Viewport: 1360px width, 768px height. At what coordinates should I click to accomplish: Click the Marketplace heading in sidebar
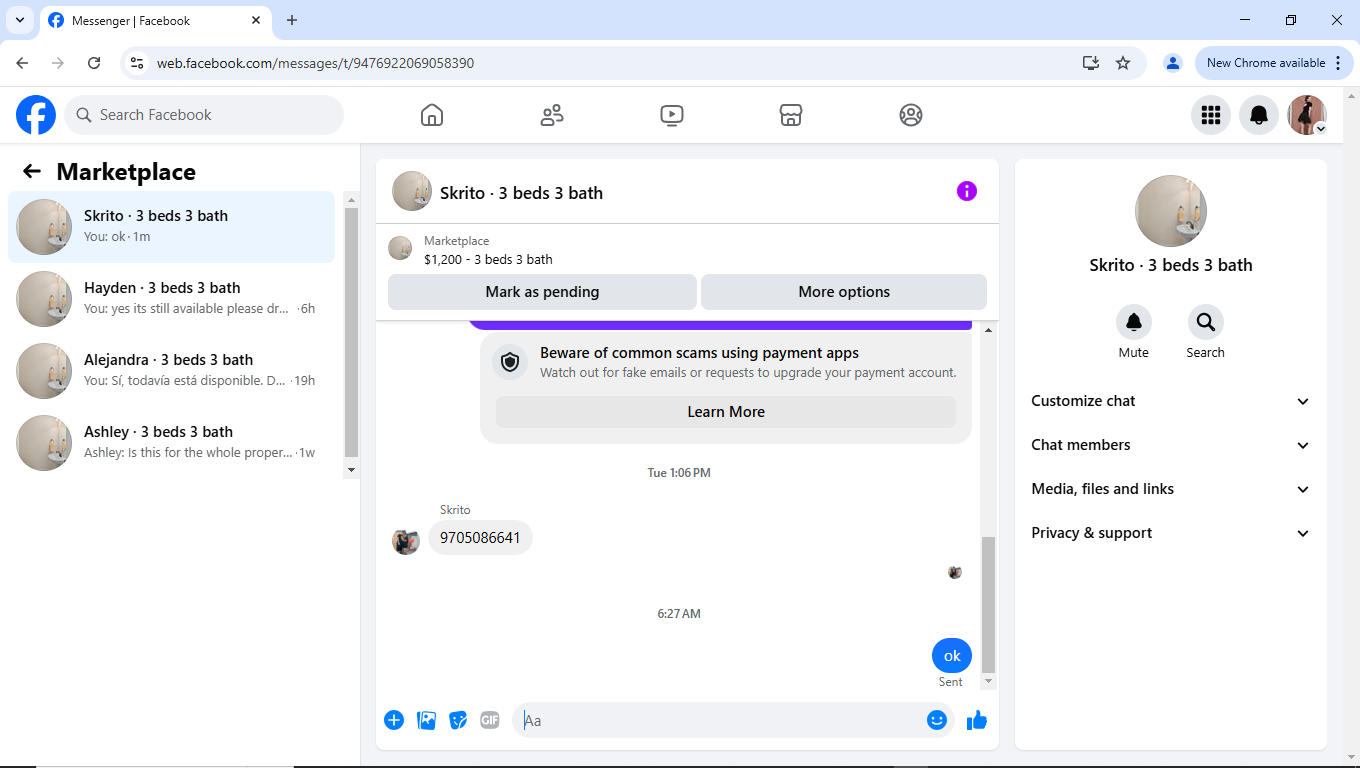(x=126, y=172)
